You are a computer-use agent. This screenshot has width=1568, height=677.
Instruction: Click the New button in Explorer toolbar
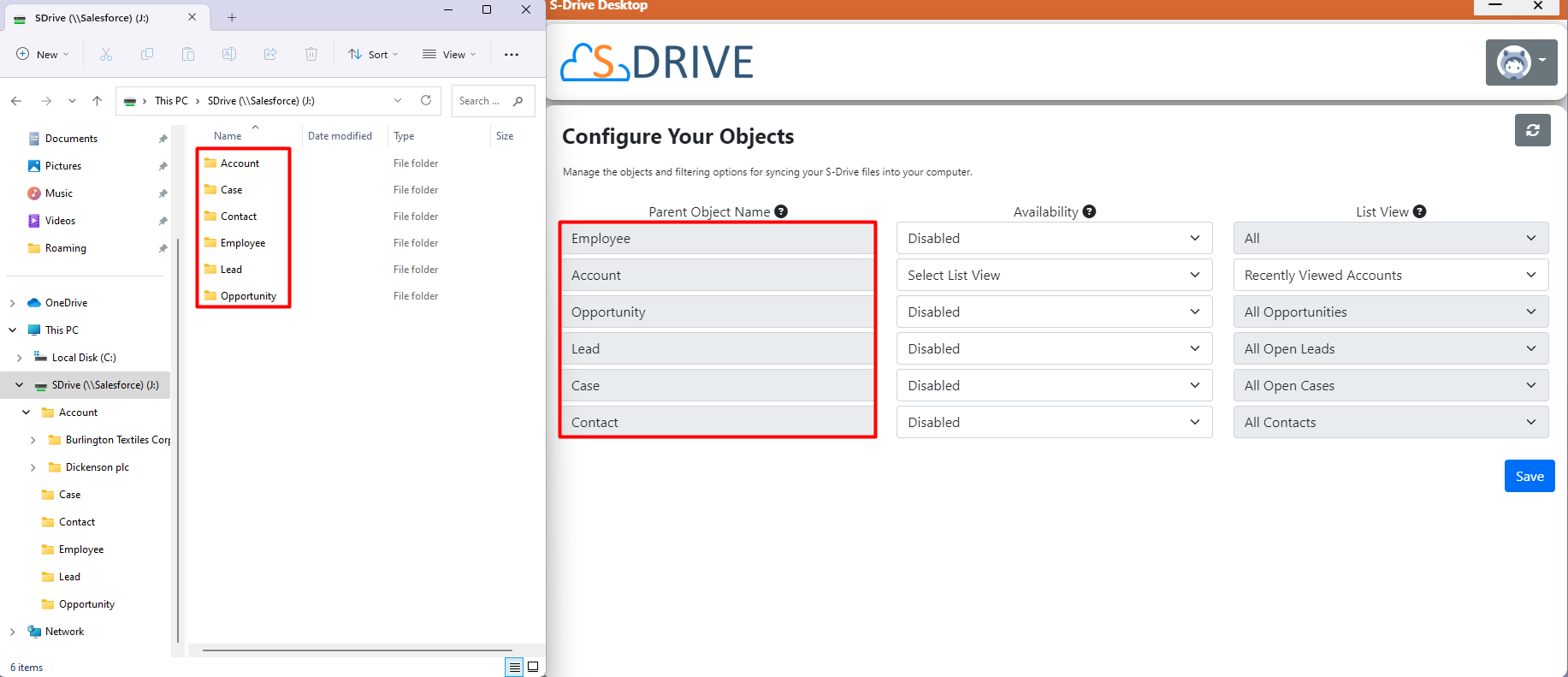coord(43,54)
